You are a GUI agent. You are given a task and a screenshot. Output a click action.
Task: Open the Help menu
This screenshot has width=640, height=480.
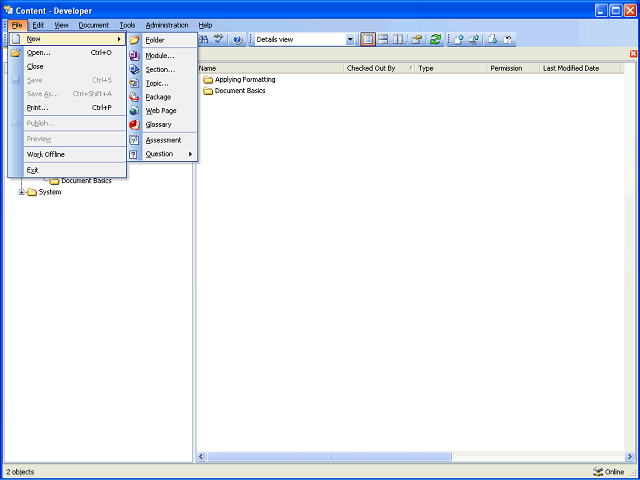(205, 25)
